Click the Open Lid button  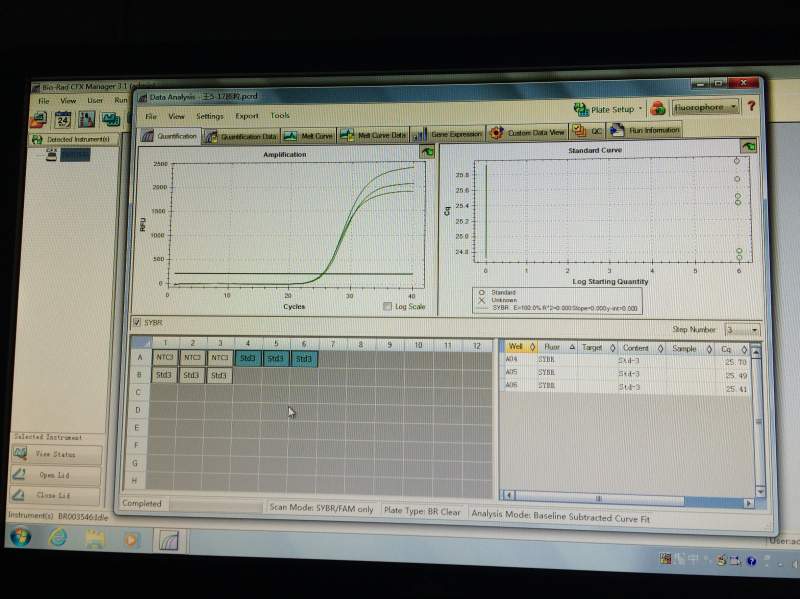(56, 475)
